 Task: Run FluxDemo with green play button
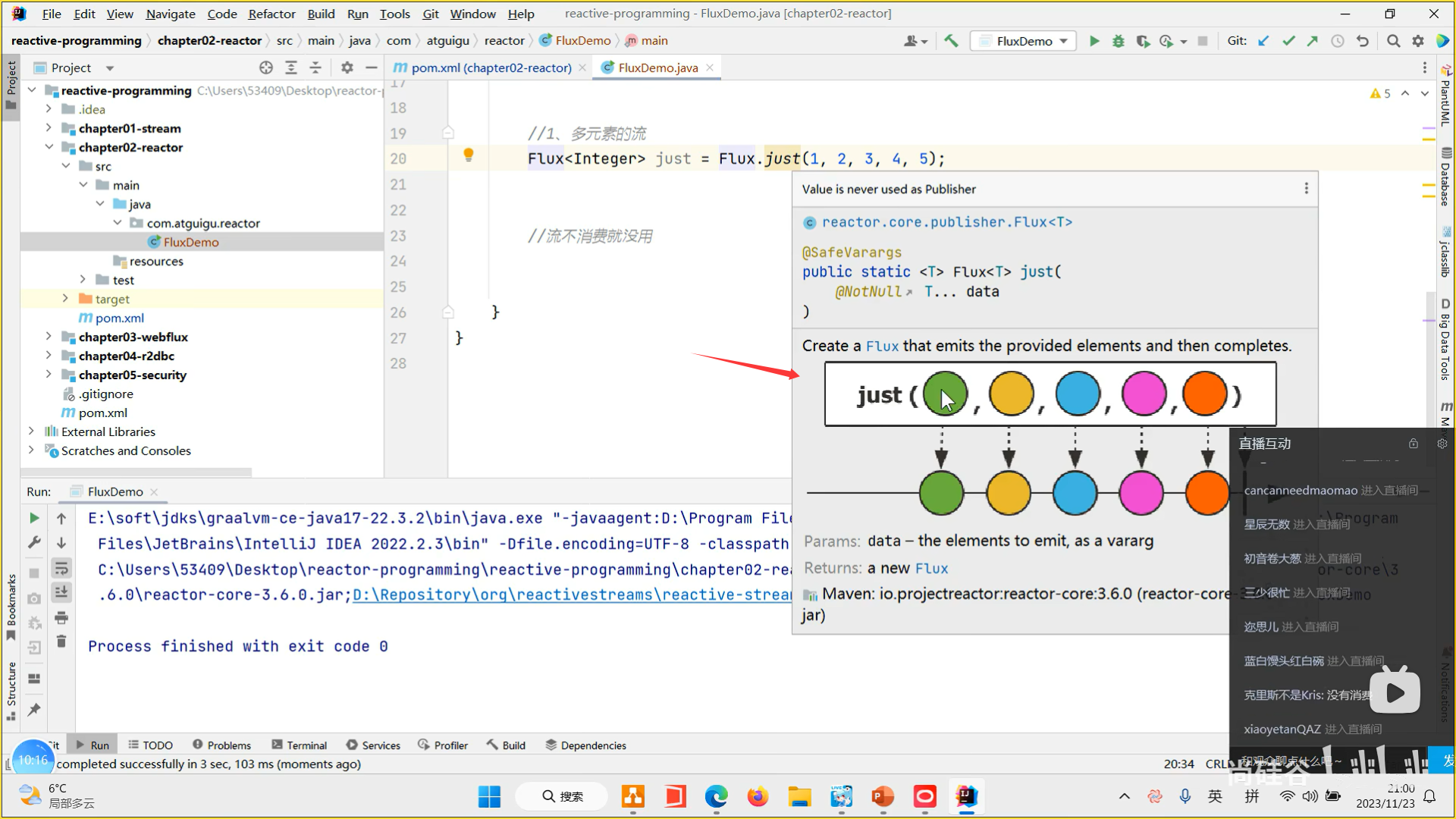coord(1094,41)
